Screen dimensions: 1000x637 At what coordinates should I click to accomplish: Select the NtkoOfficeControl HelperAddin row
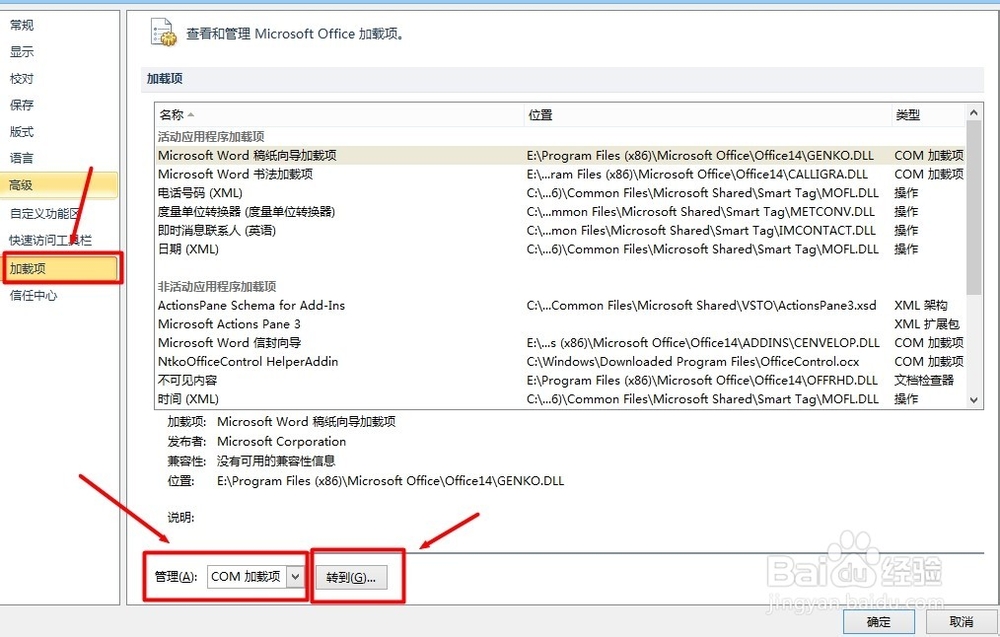tap(561, 362)
